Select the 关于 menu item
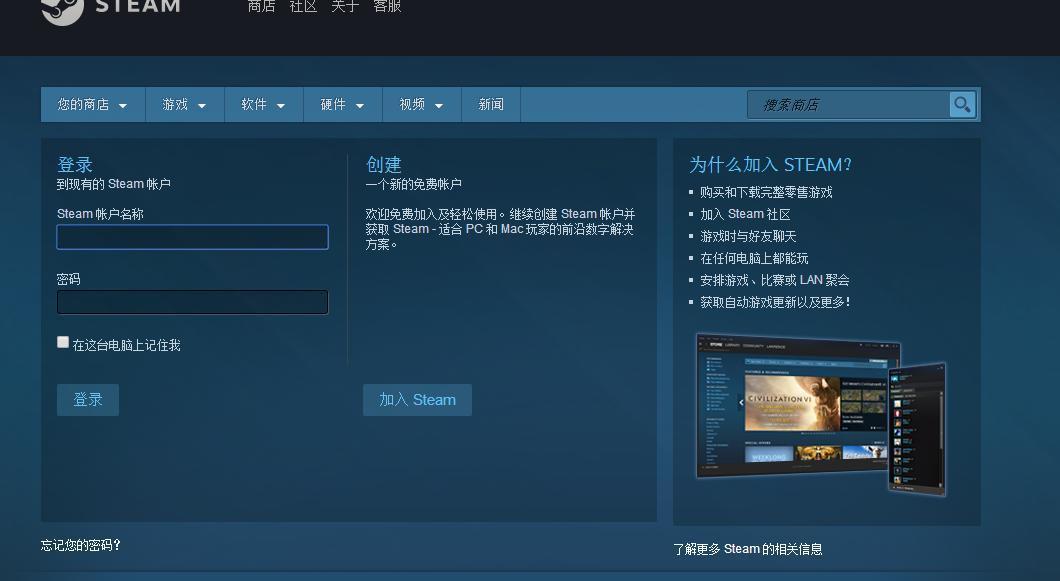The width and height of the screenshot is (1060, 581). click(344, 6)
